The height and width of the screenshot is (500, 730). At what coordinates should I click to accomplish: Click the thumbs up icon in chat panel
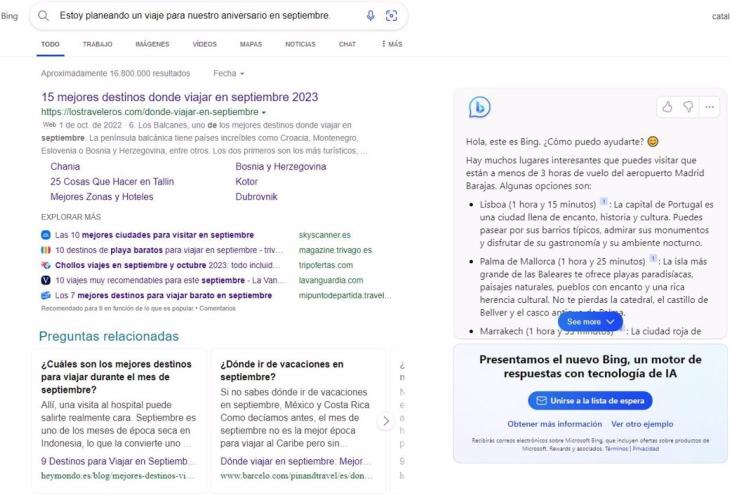(667, 106)
